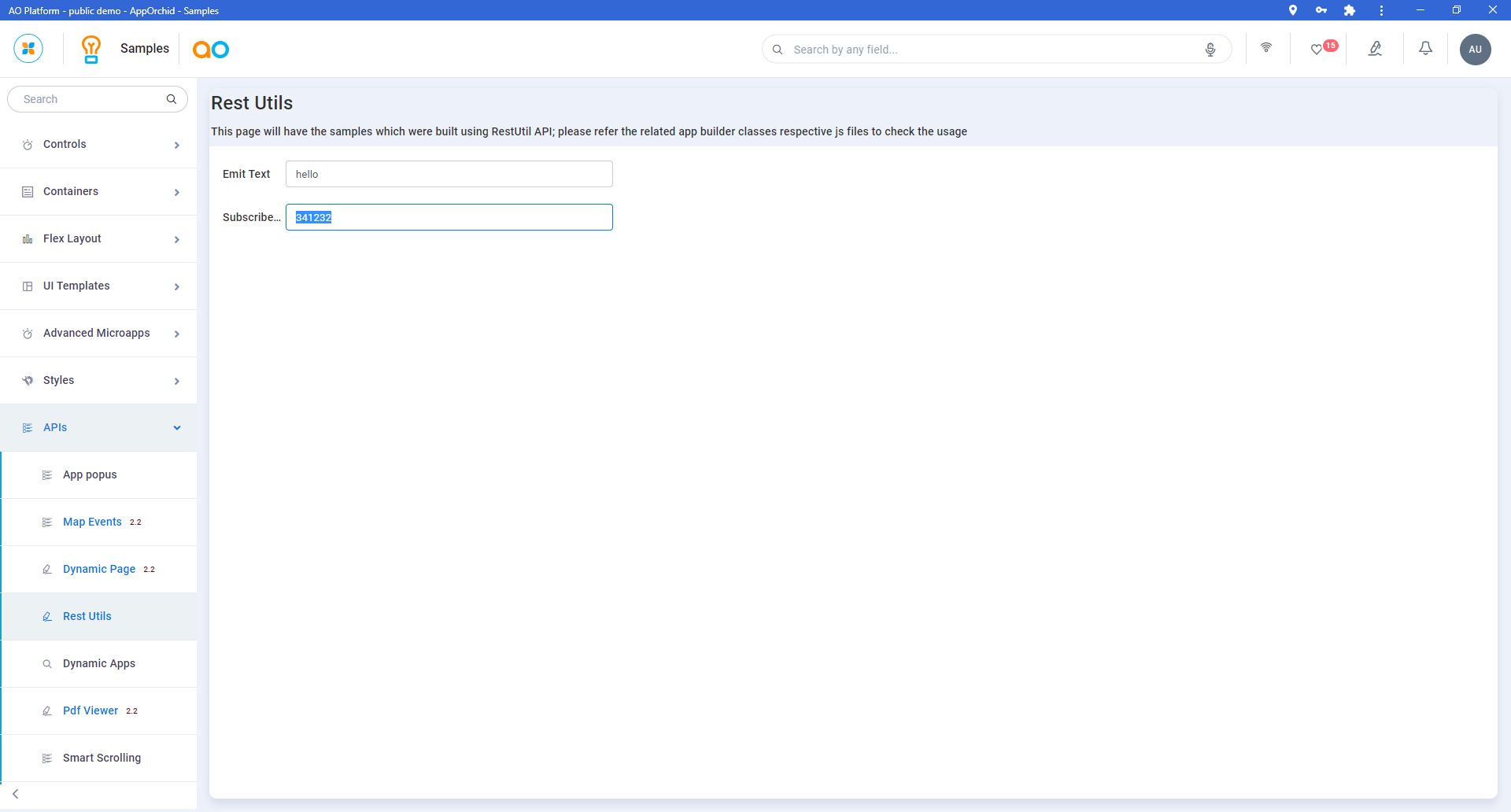Collapse the APIs section chevron
The height and width of the screenshot is (812, 1511).
tap(177, 428)
